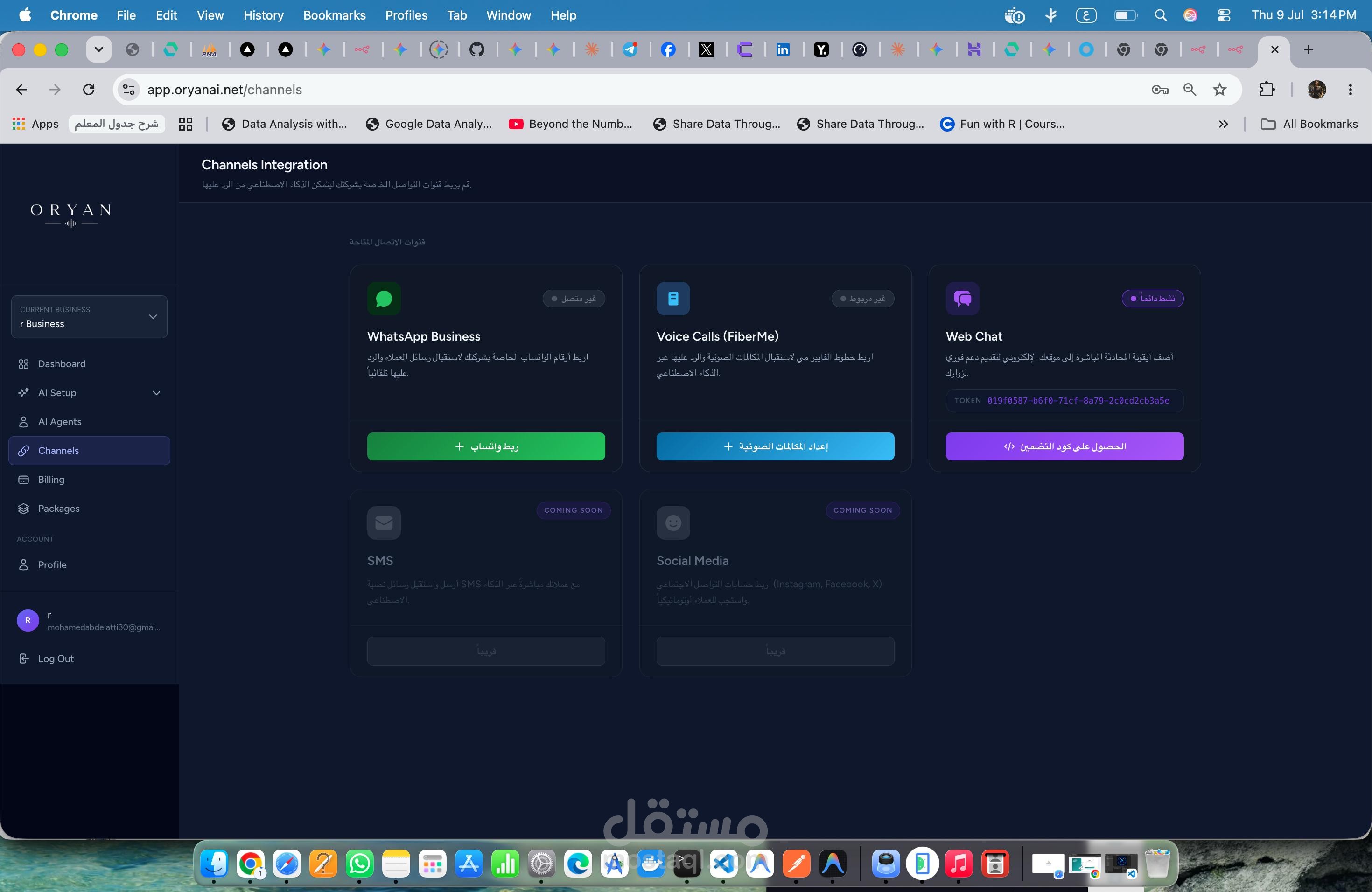Open the password key icon
The height and width of the screenshot is (892, 1372).
pyautogui.click(x=1160, y=89)
